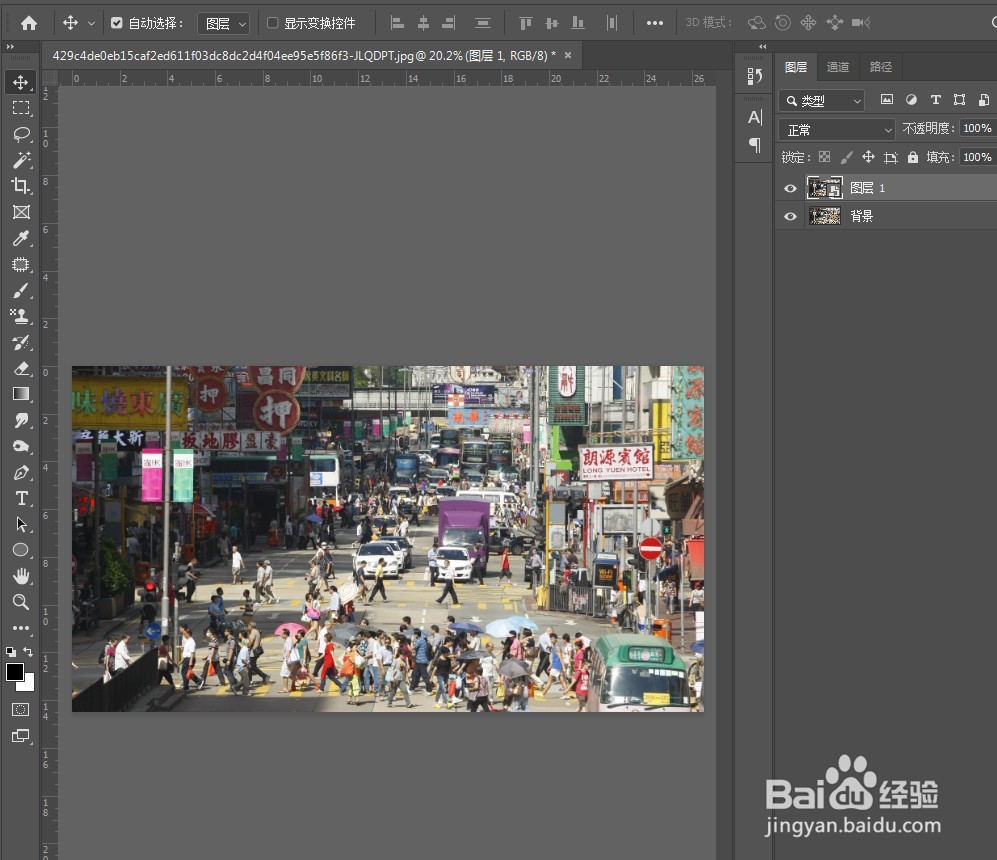The height and width of the screenshot is (860, 997).
Task: Hide the 图层 1 layer eye
Action: (790, 188)
